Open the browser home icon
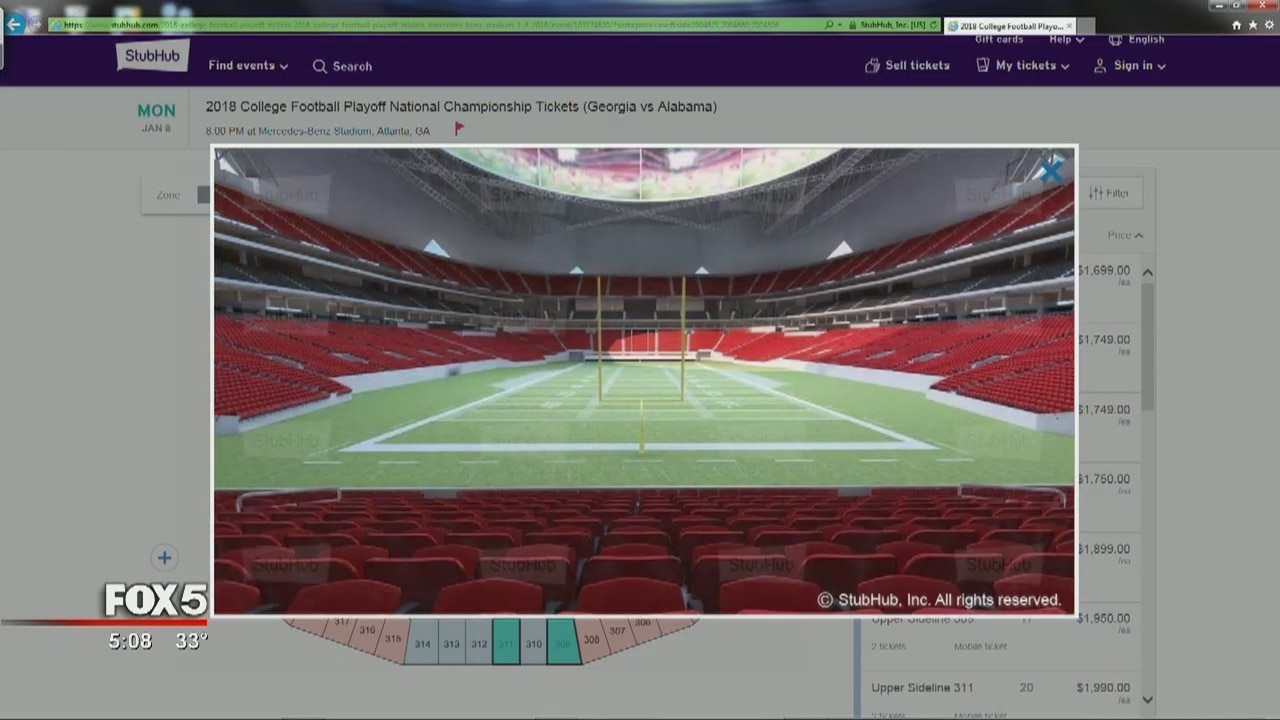This screenshot has height=720, width=1280. (1236, 25)
